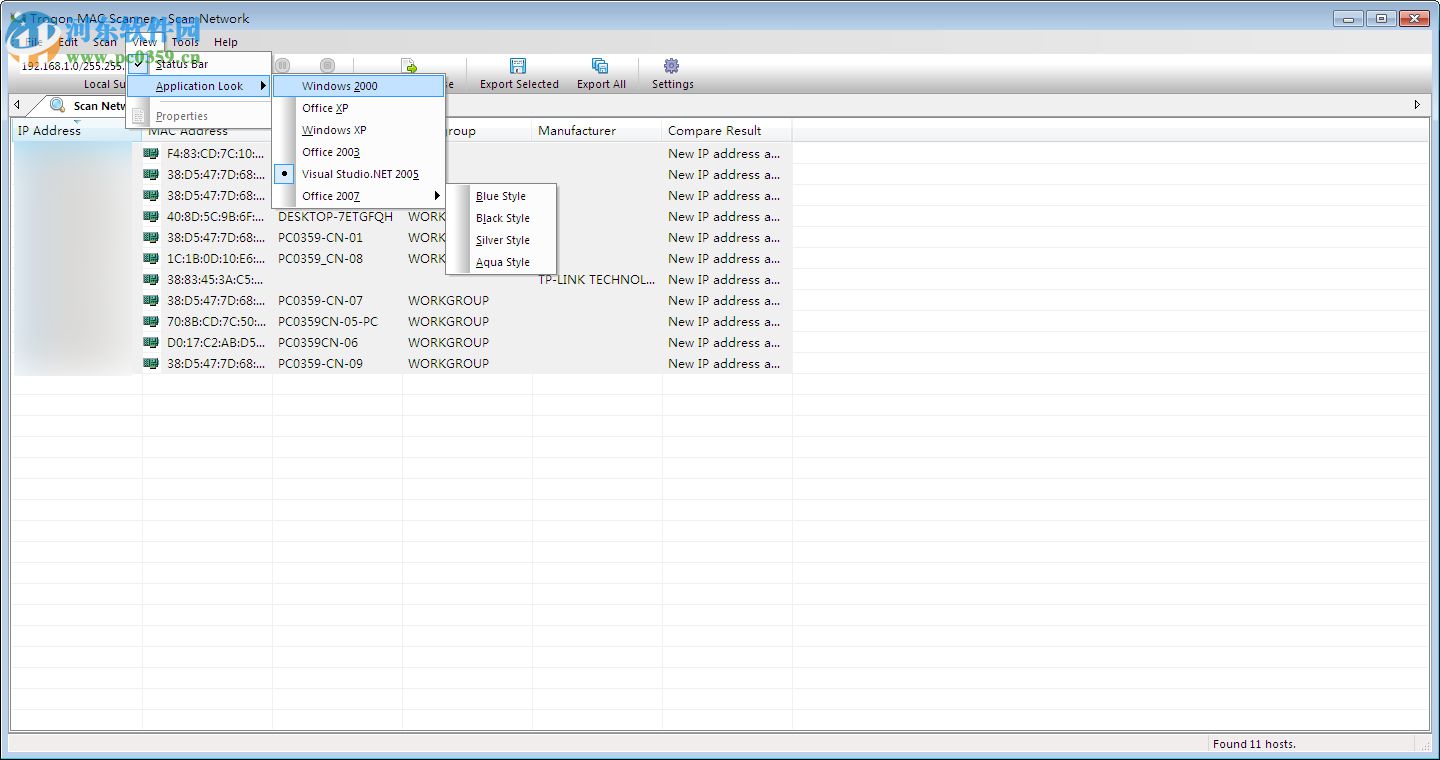Open the Tools menu
Image resolution: width=1440 pixels, height=760 pixels.
(185, 42)
